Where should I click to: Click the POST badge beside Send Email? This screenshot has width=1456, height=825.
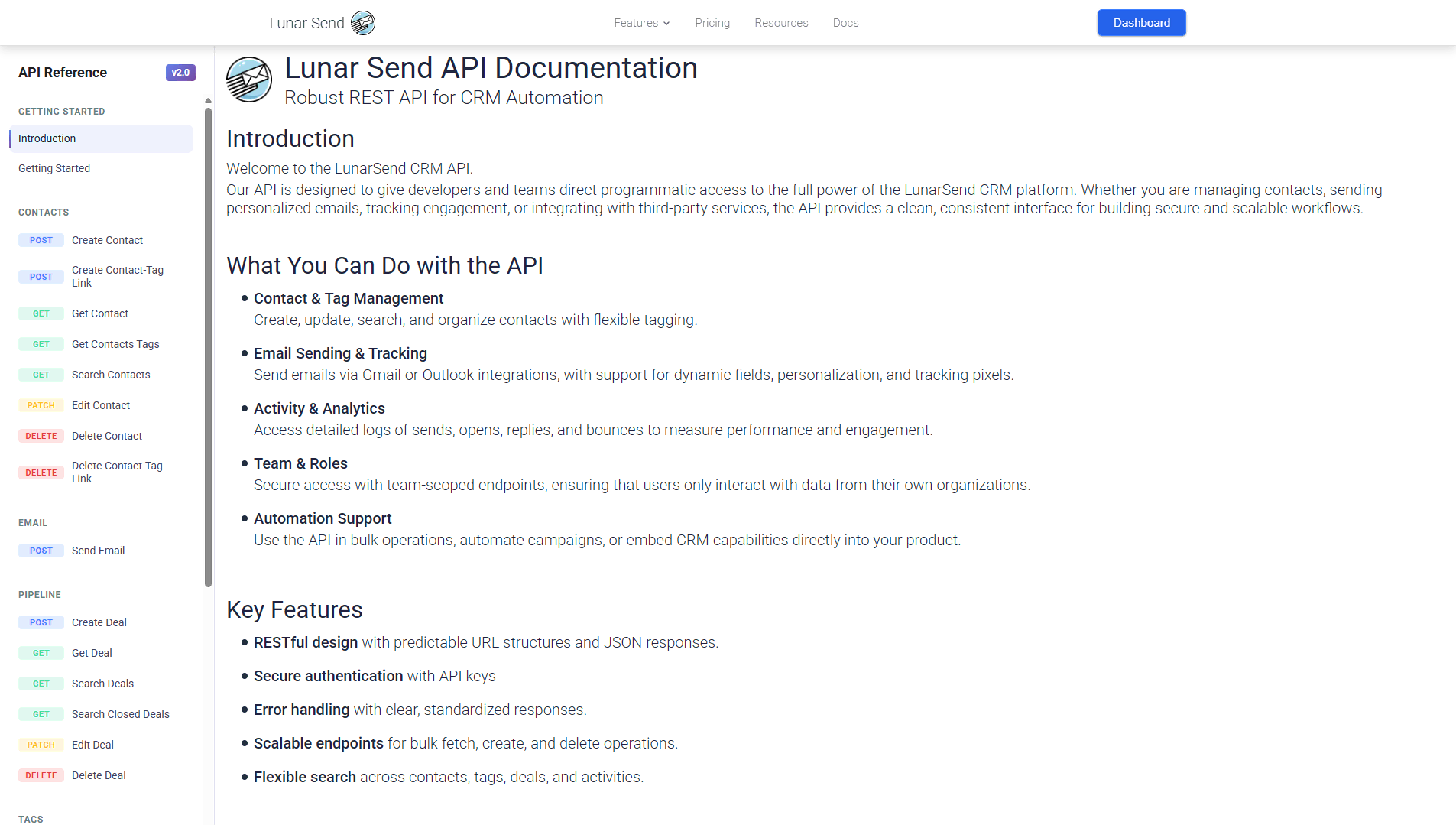41,551
